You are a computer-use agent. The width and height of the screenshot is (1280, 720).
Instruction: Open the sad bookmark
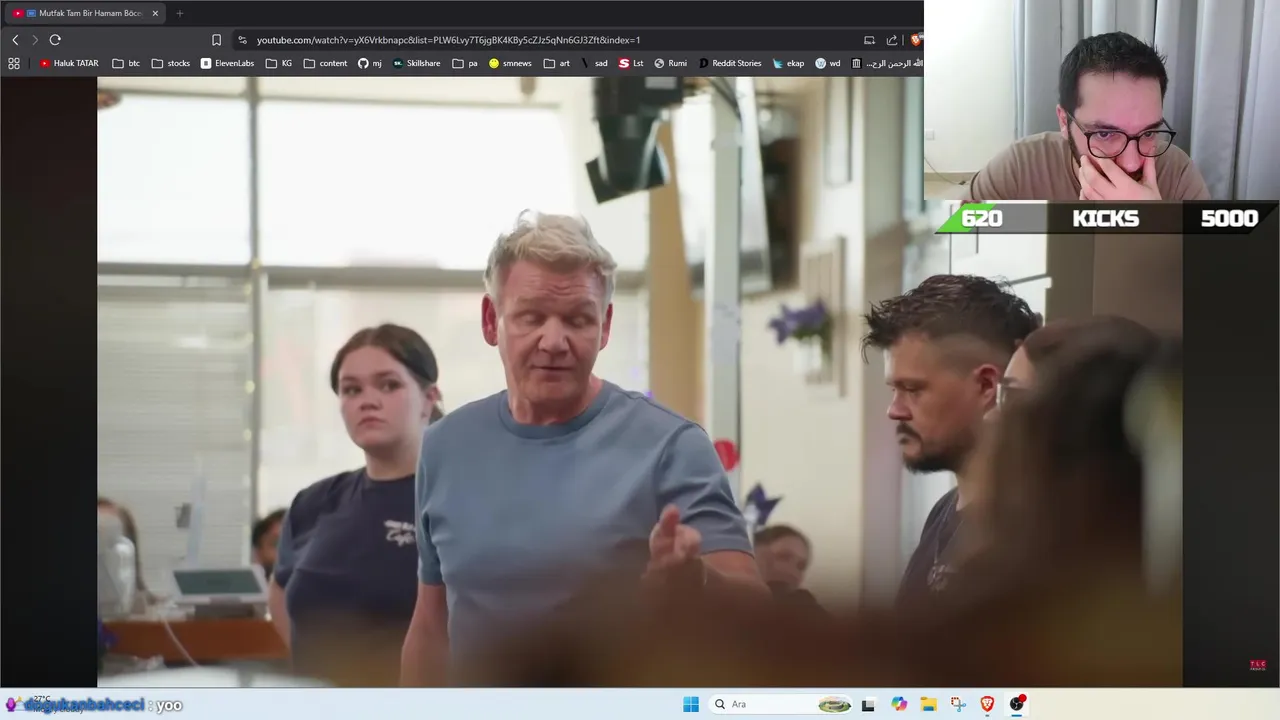tap(594, 63)
